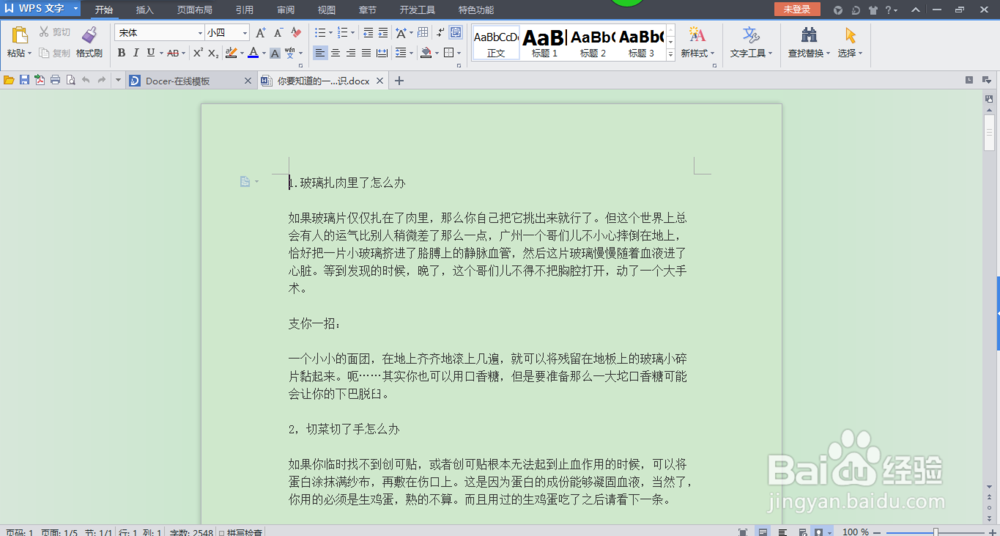This screenshot has width=1000, height=536.
Task: Toggle italic formatting
Action: [x=136, y=53]
